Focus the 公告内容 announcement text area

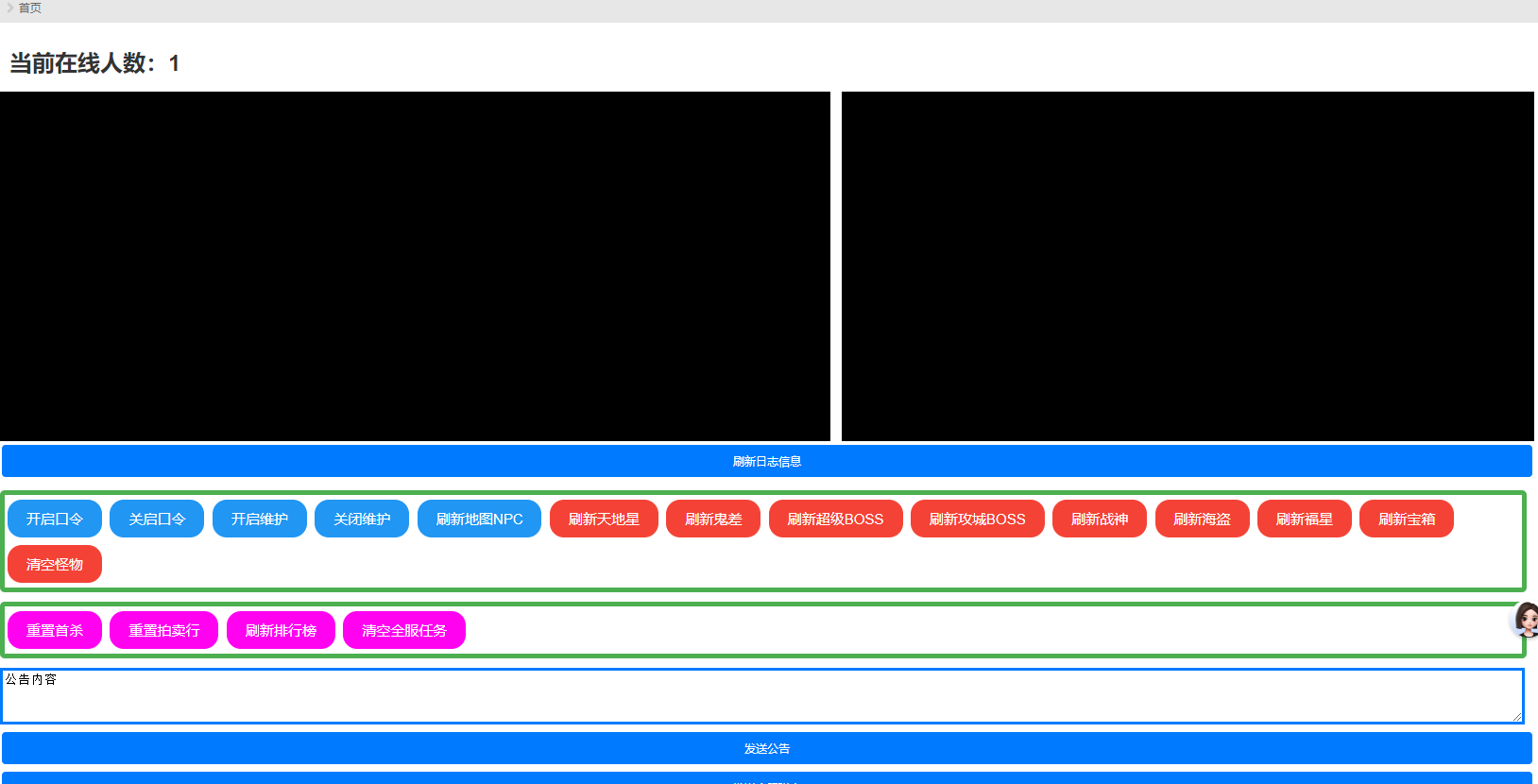[x=761, y=696]
